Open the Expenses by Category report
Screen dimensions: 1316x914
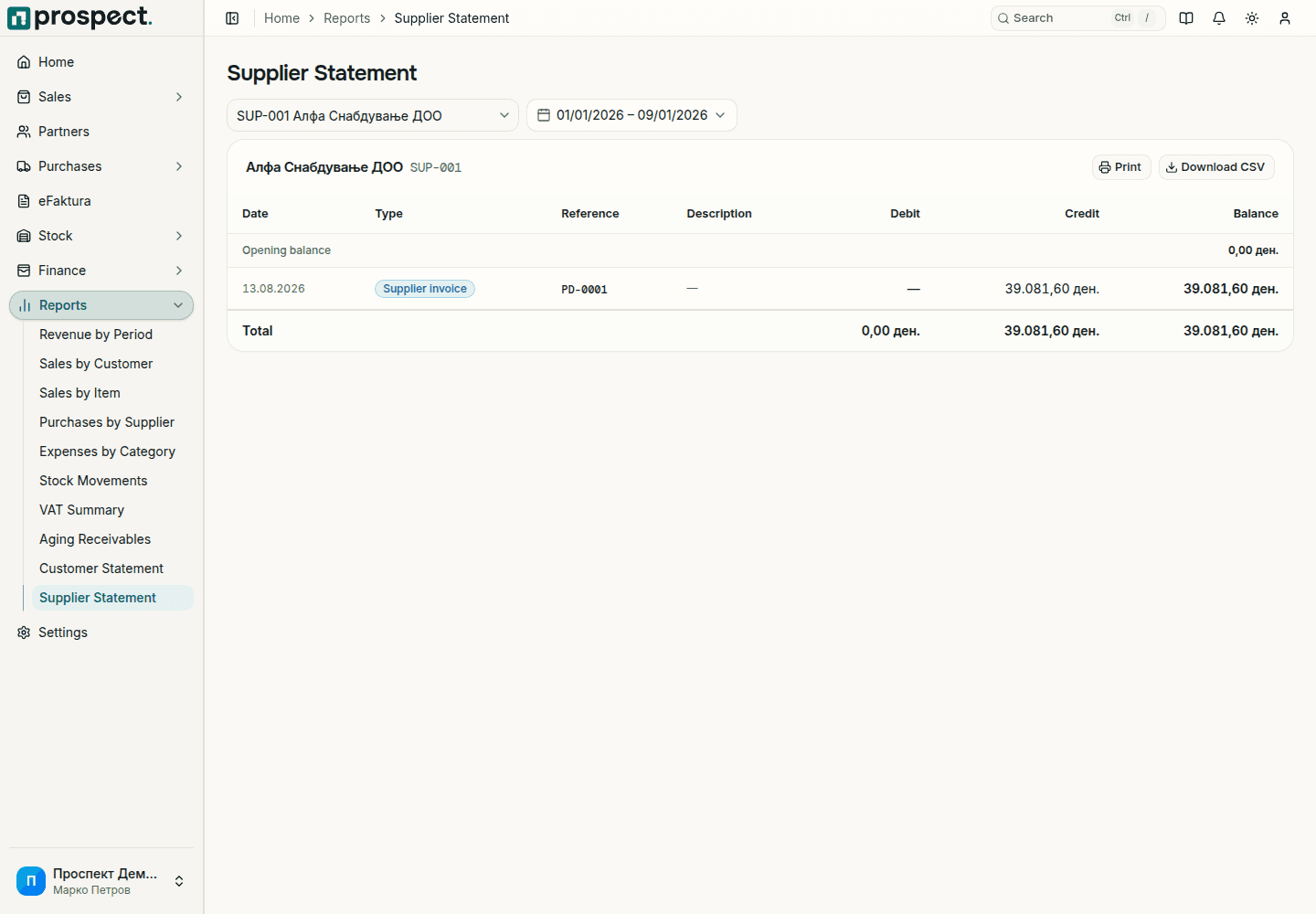(x=112, y=452)
